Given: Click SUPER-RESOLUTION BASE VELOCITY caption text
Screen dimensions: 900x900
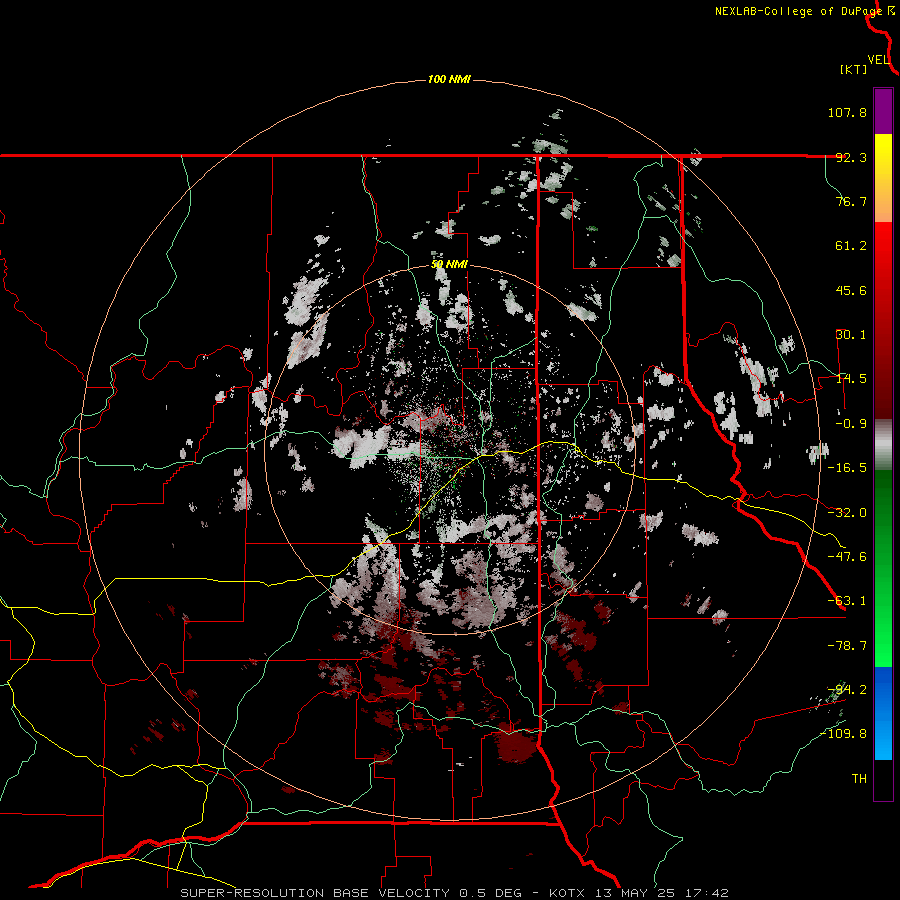Looking at the screenshot, I should [x=317, y=893].
